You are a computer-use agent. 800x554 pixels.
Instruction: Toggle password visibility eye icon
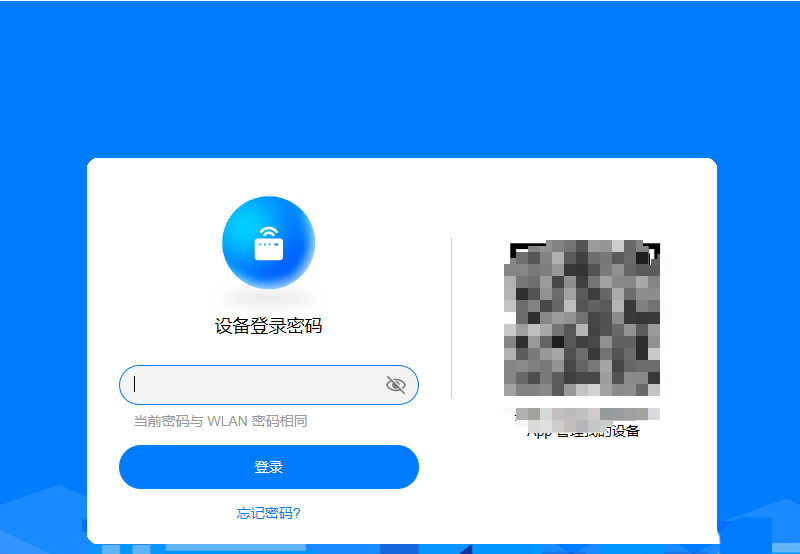395,385
